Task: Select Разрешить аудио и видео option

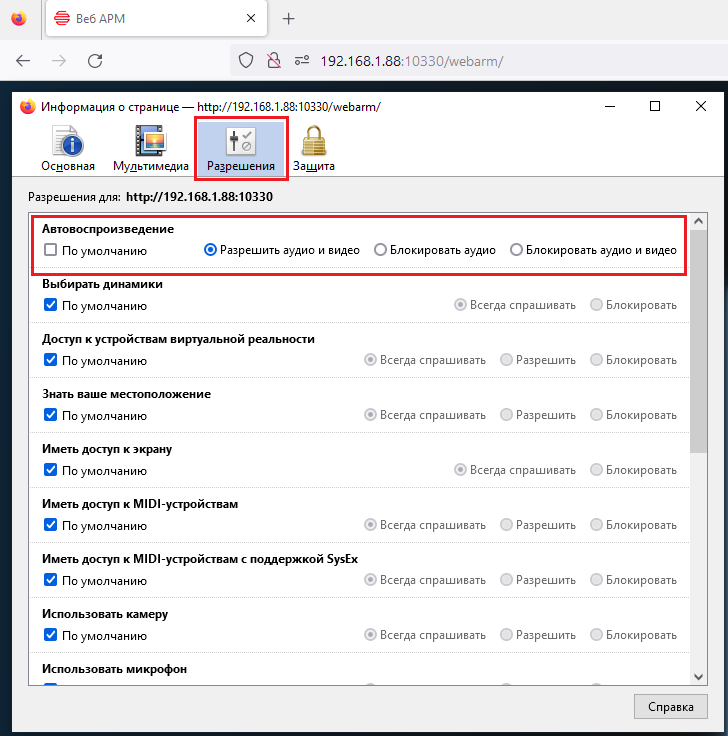Action: [x=210, y=250]
